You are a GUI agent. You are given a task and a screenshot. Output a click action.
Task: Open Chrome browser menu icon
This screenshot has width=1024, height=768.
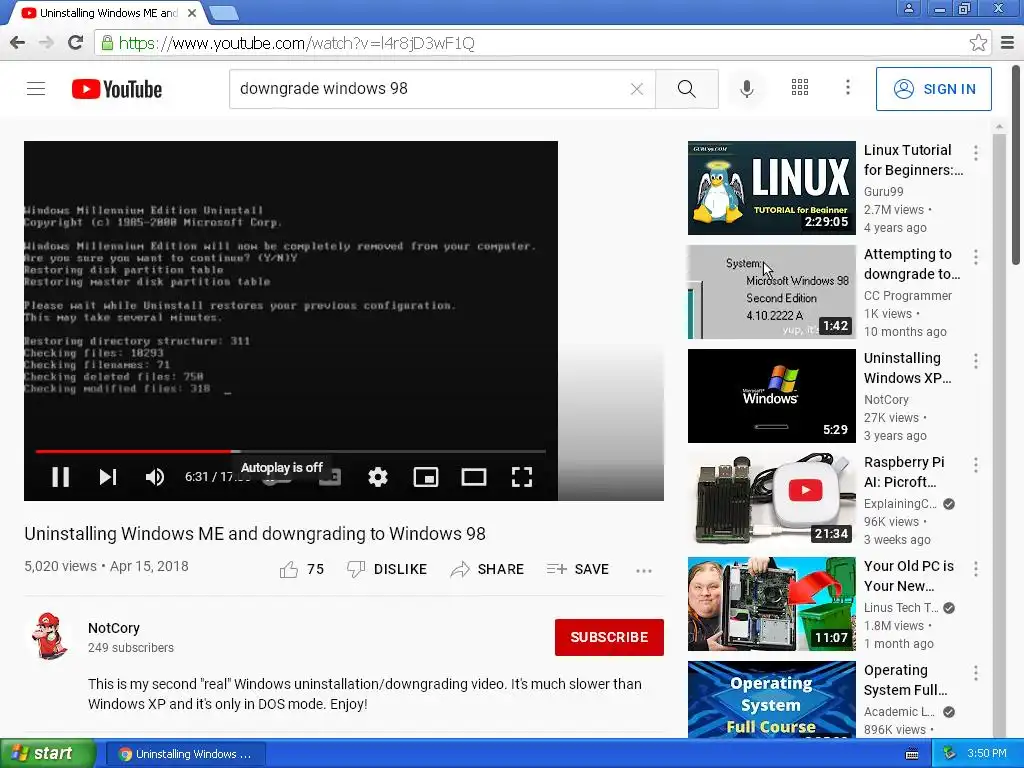(x=1008, y=43)
